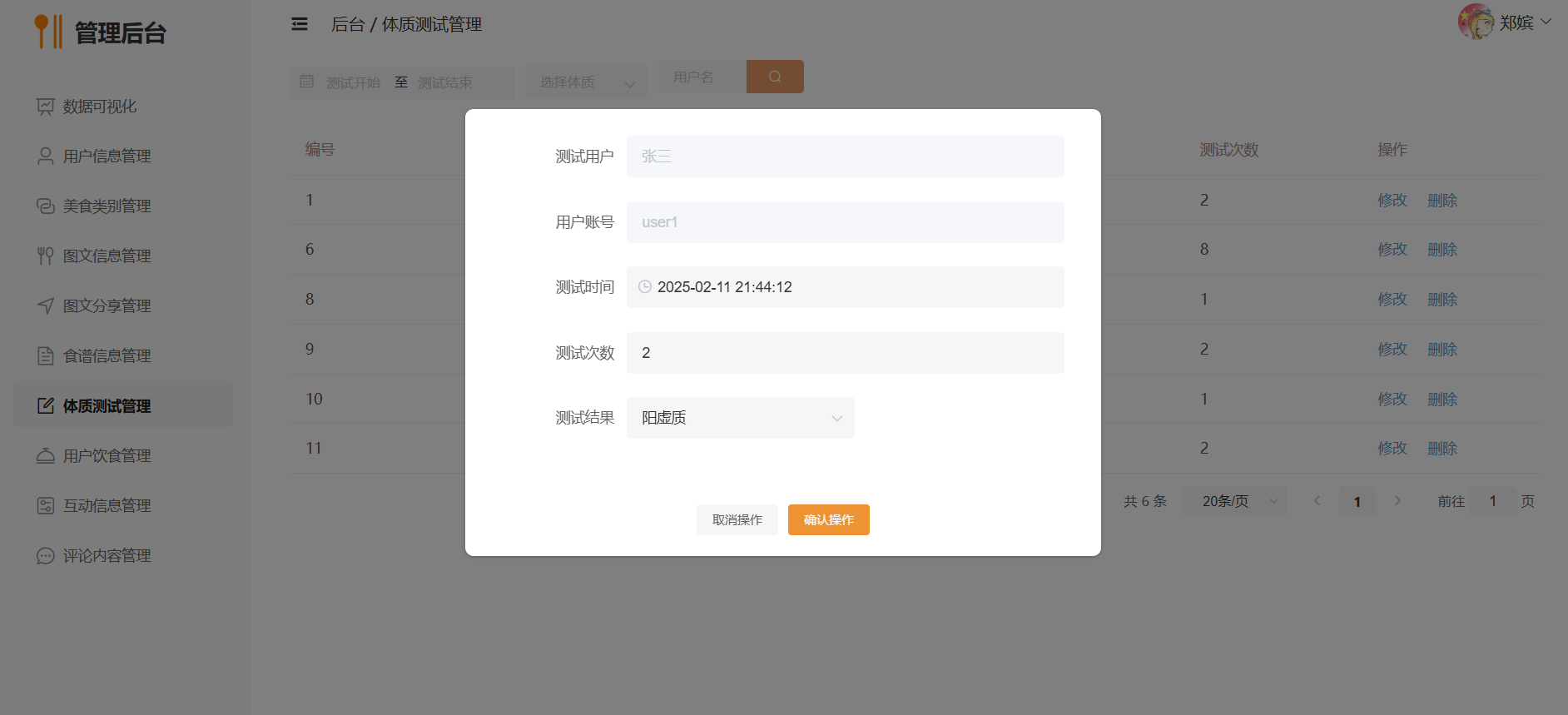Image resolution: width=1568 pixels, height=715 pixels.
Task: Click 修改 in row numbered 9
Action: pyautogui.click(x=1392, y=350)
